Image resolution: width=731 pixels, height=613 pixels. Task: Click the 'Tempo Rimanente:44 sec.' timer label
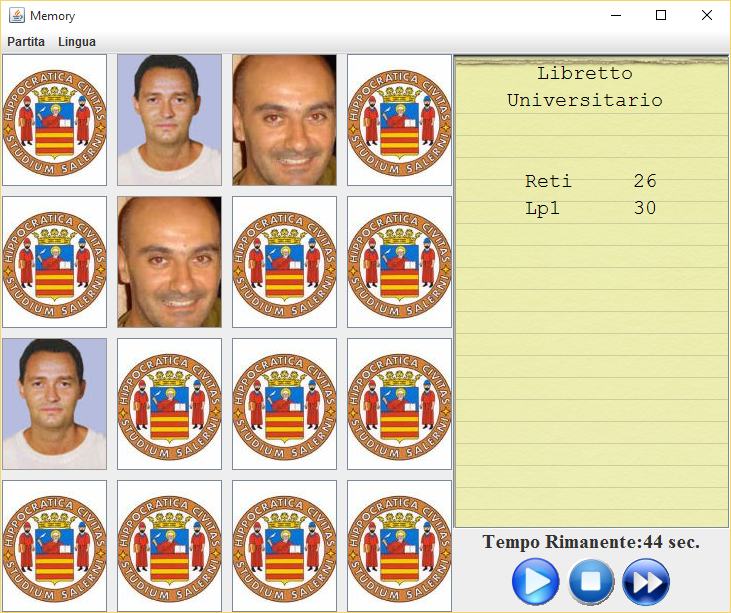click(x=591, y=542)
